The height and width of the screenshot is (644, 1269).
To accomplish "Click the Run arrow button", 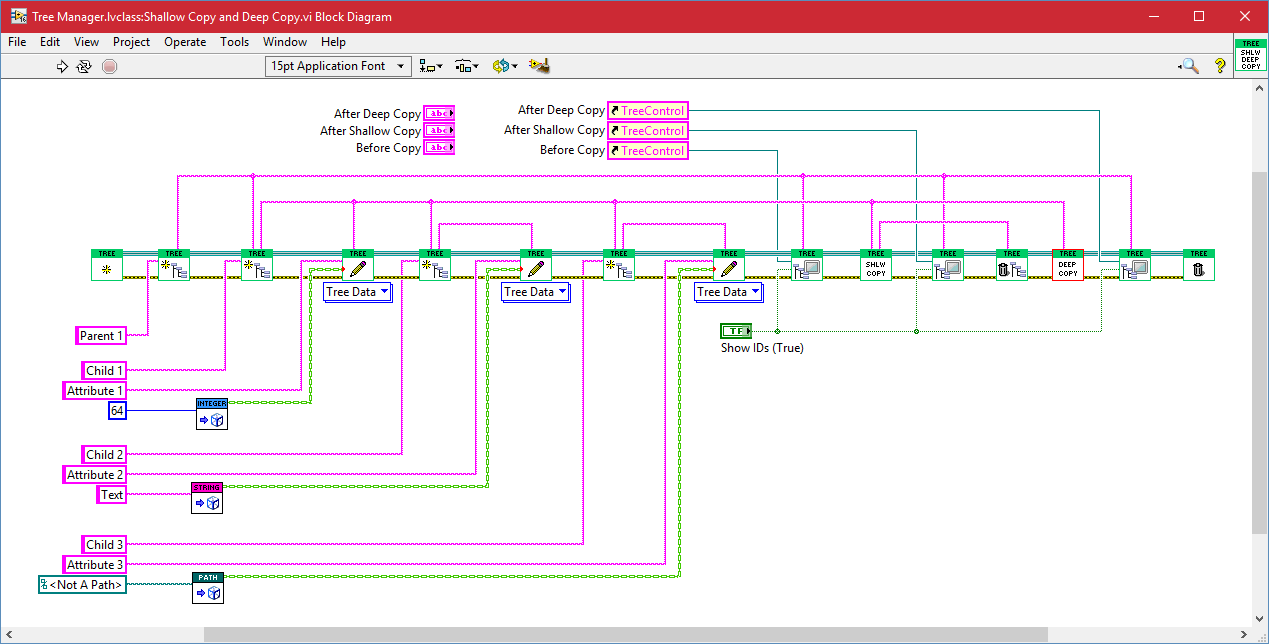I will (62, 66).
